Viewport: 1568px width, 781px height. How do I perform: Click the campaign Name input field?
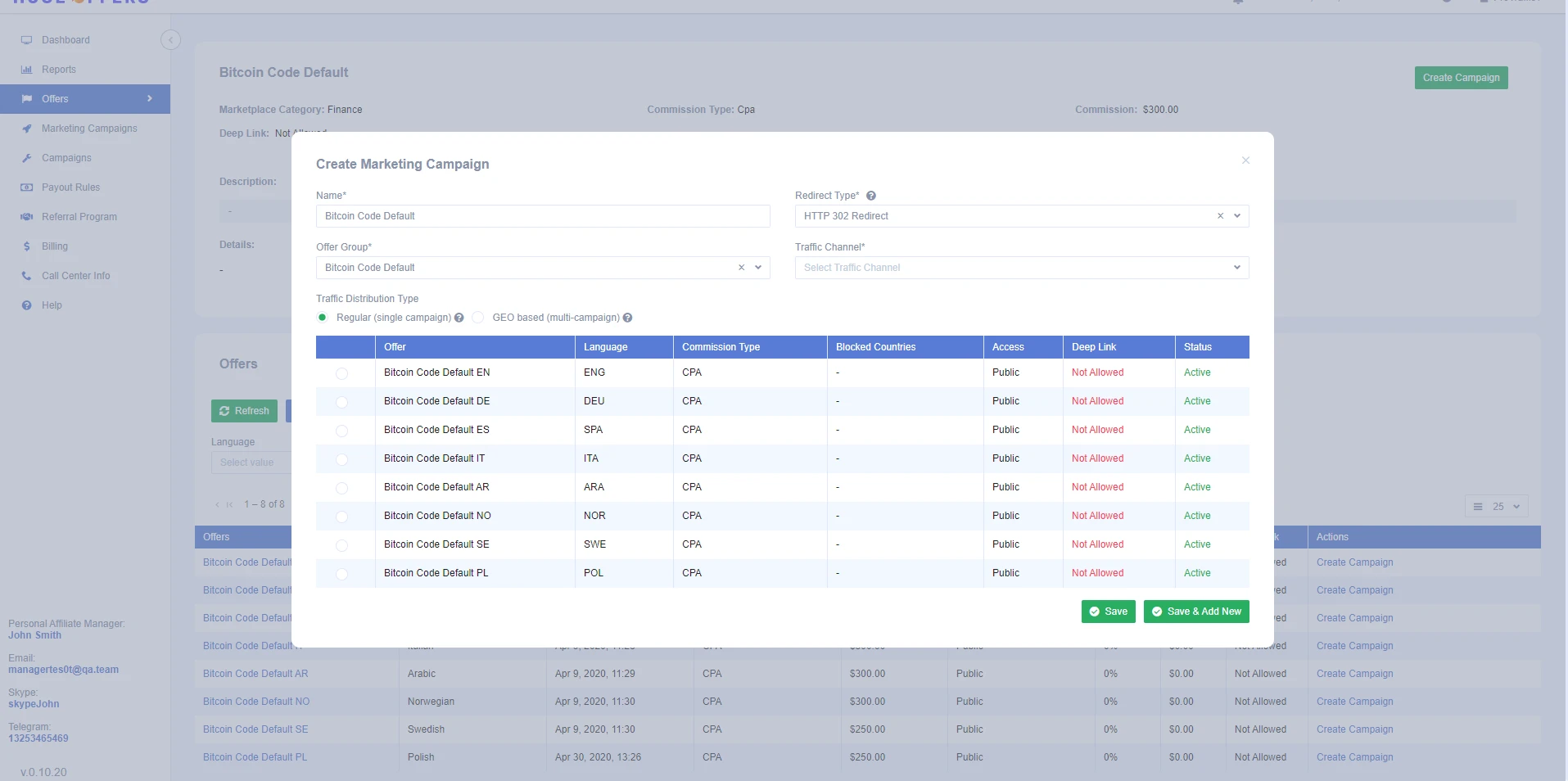(543, 216)
